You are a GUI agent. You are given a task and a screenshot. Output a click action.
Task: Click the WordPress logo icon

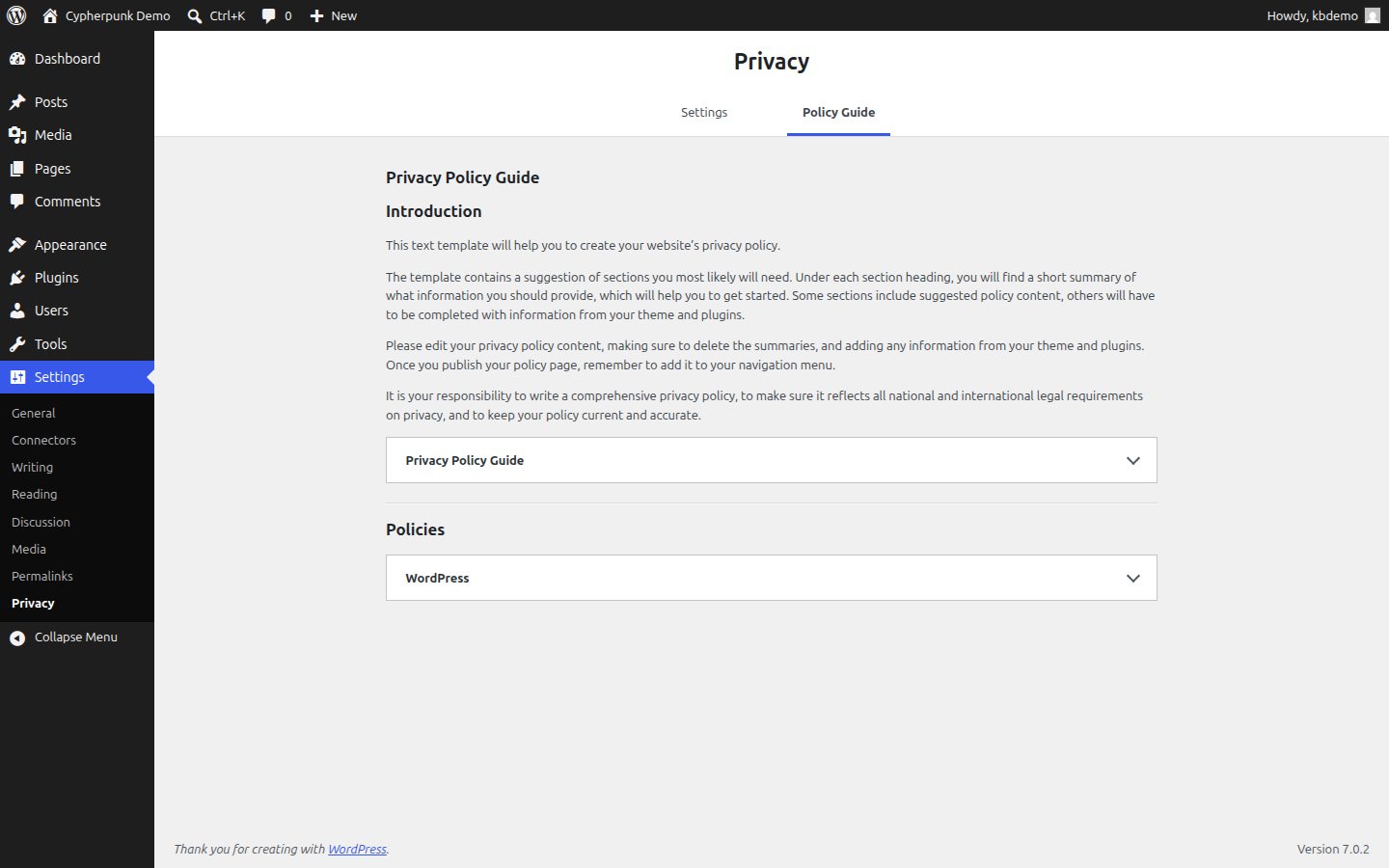pyautogui.click(x=16, y=15)
